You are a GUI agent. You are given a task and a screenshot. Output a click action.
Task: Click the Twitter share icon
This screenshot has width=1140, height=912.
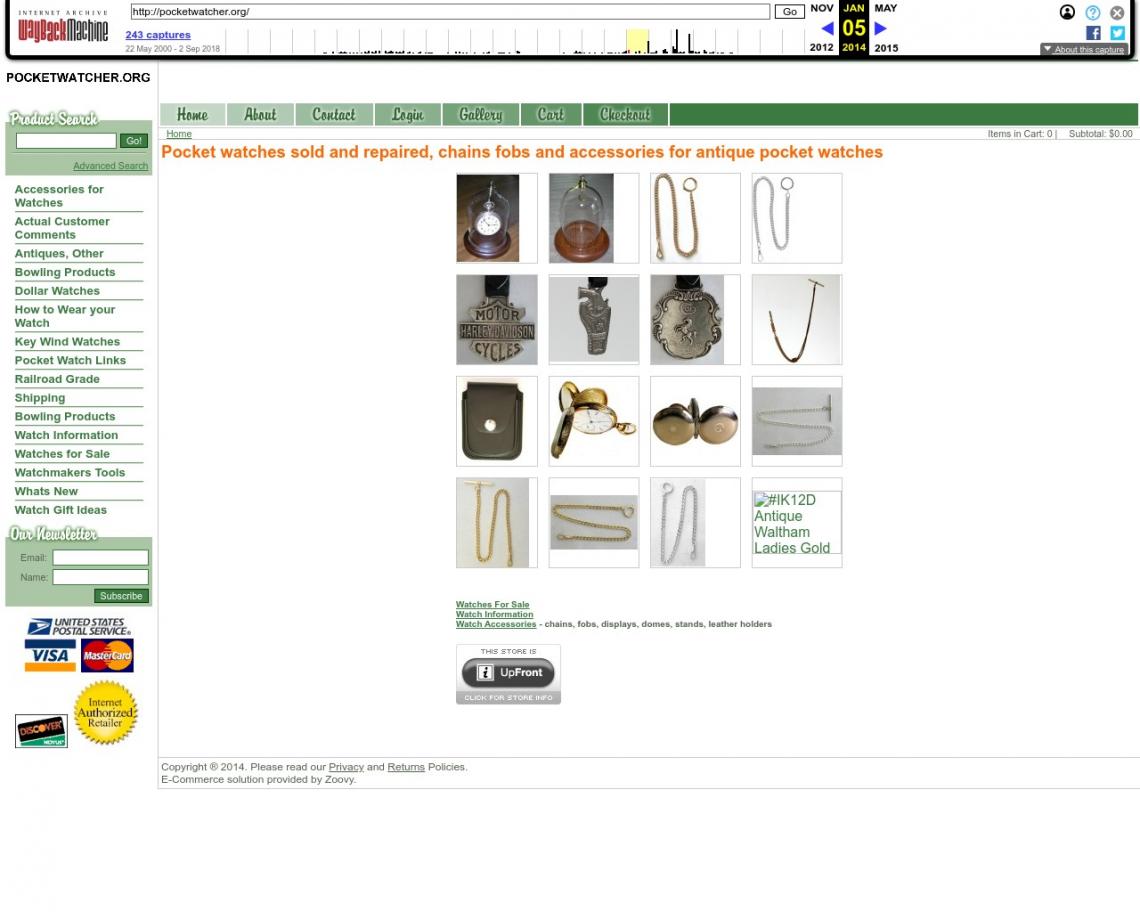point(1117,33)
